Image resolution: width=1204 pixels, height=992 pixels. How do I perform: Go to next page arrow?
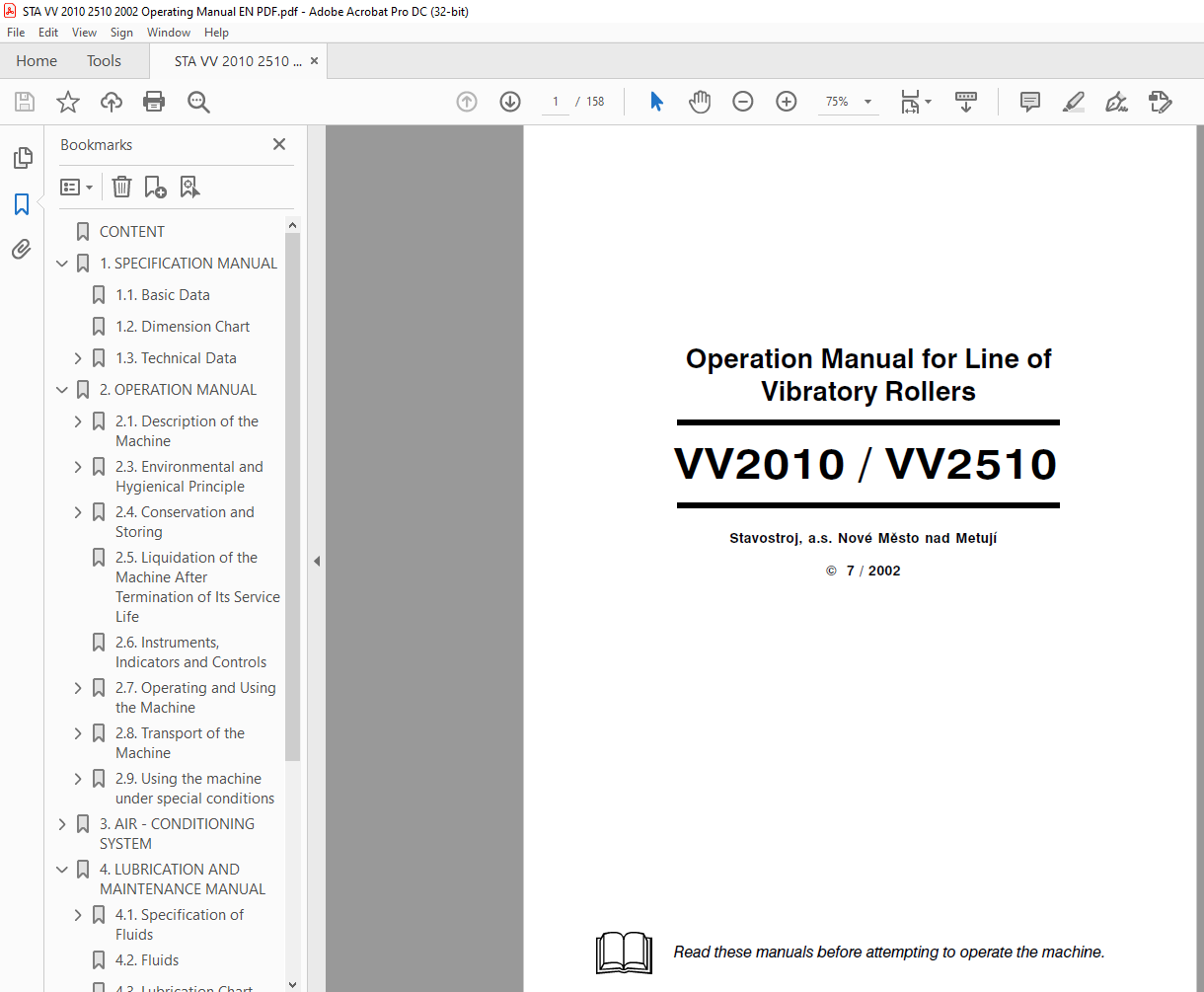coord(510,102)
